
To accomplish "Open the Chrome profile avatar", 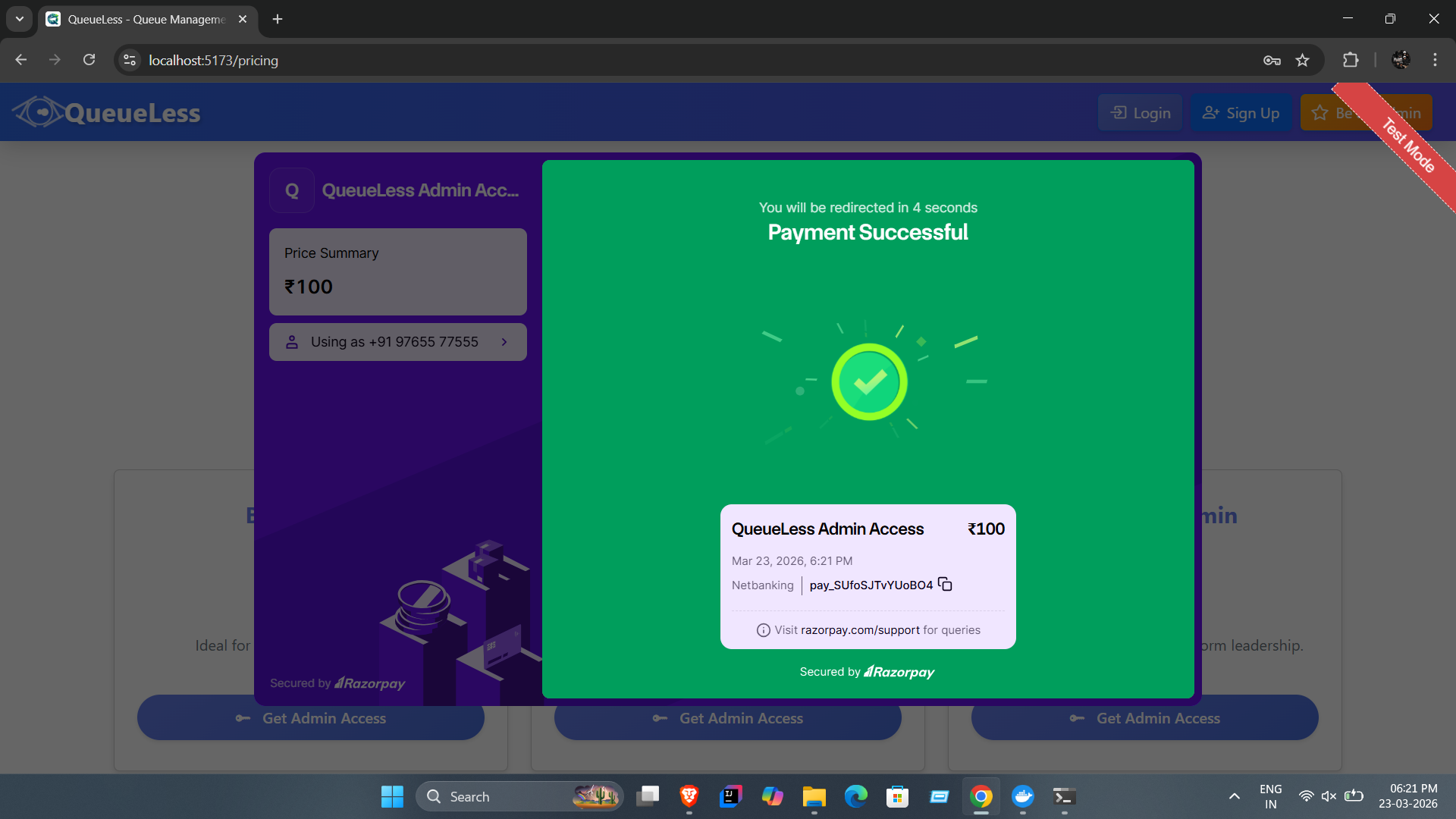I will 1401,60.
